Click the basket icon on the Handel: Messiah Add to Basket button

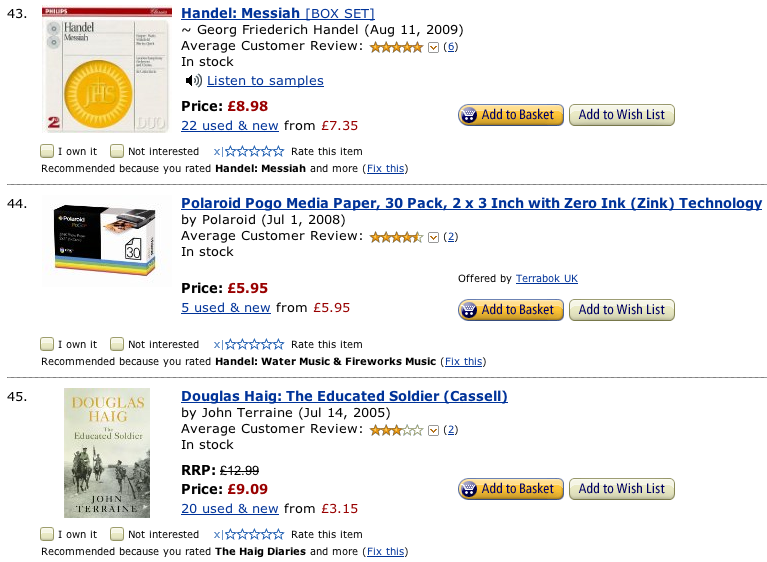[x=469, y=115]
